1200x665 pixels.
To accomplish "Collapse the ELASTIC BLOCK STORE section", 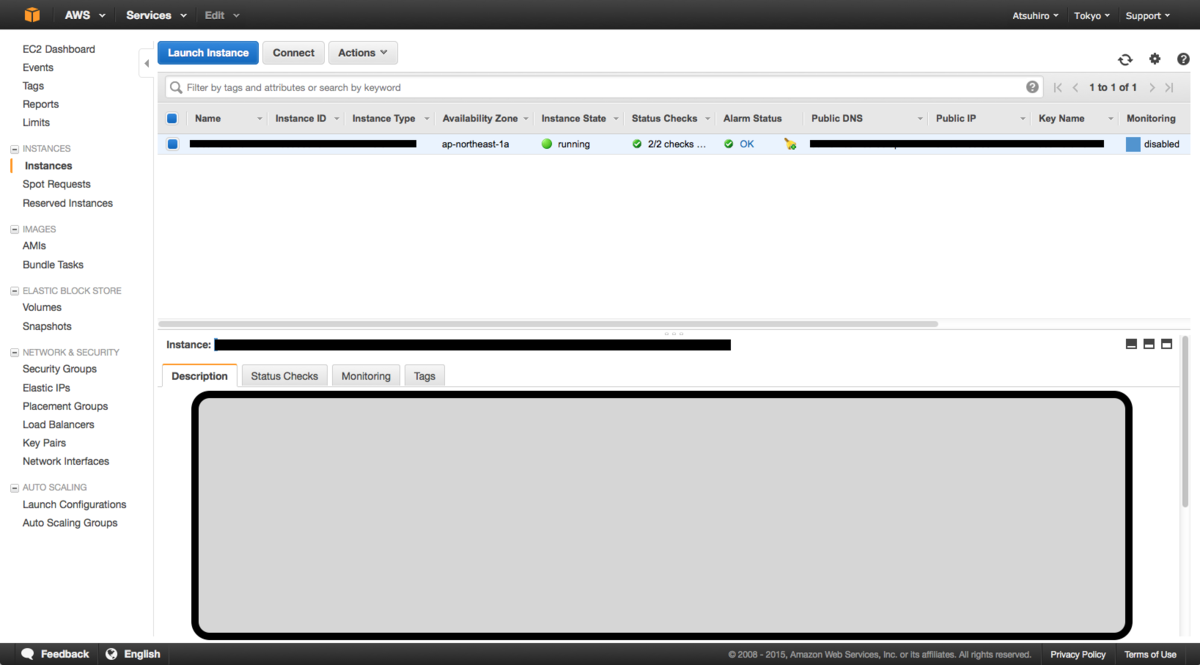I will point(15,291).
